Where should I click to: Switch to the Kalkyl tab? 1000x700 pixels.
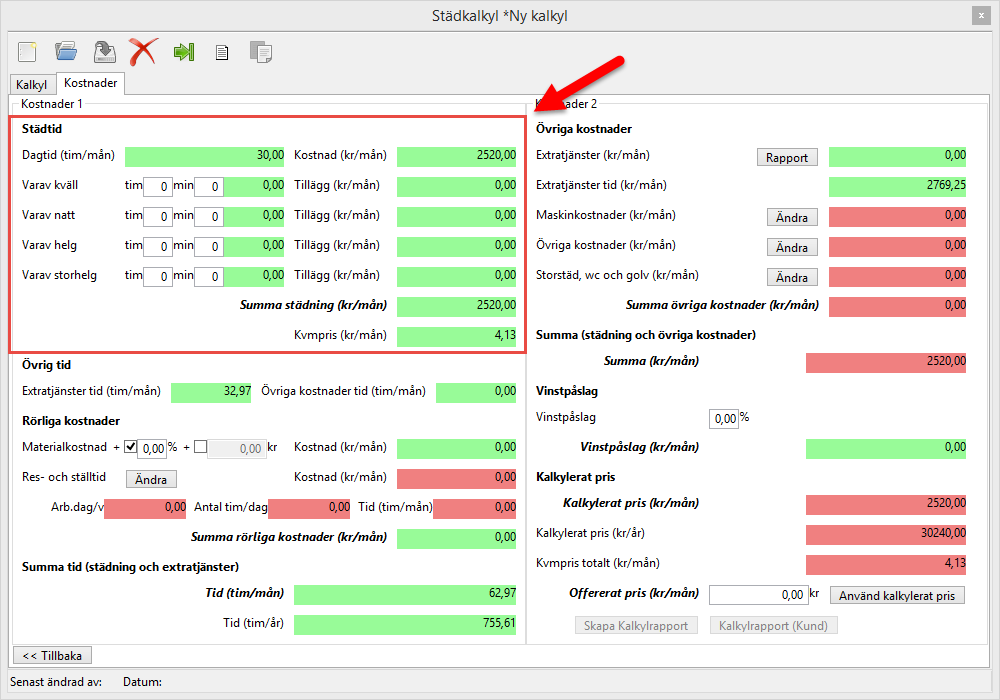[x=32, y=85]
